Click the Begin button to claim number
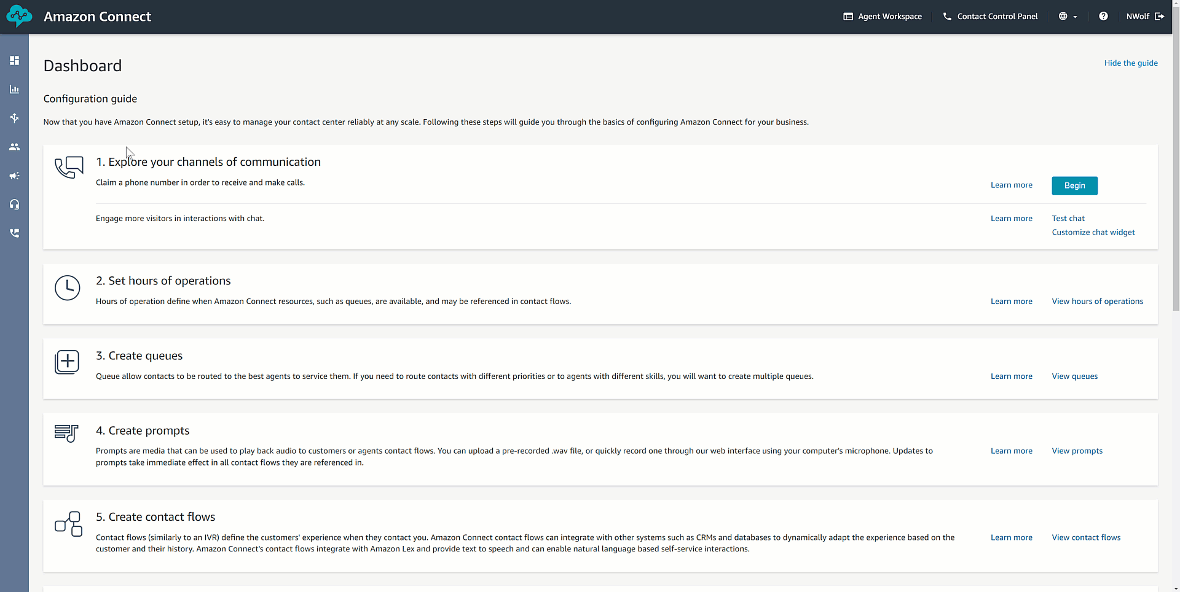Screen dimensions: 1180x592 click(1075, 186)
